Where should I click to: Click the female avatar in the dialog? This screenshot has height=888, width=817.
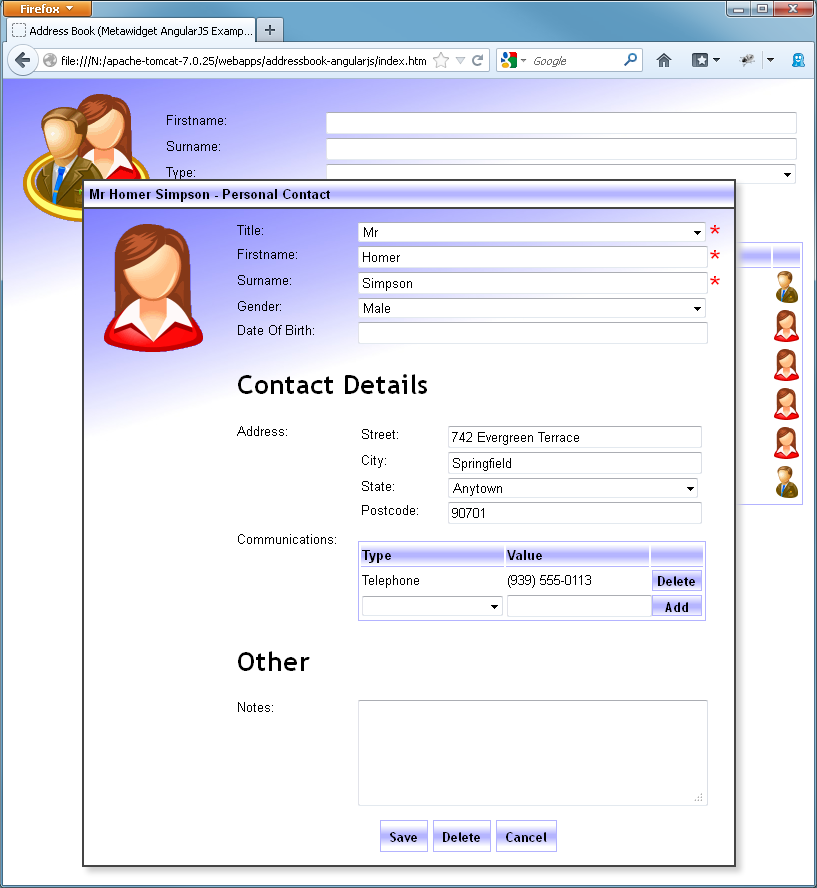coord(153,287)
